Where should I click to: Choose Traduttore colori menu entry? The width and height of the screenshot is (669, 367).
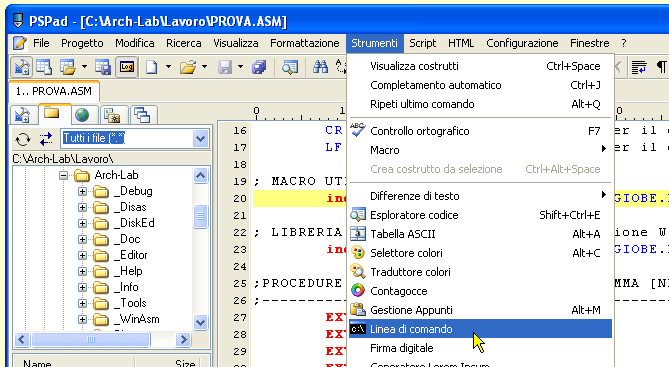(480, 272)
